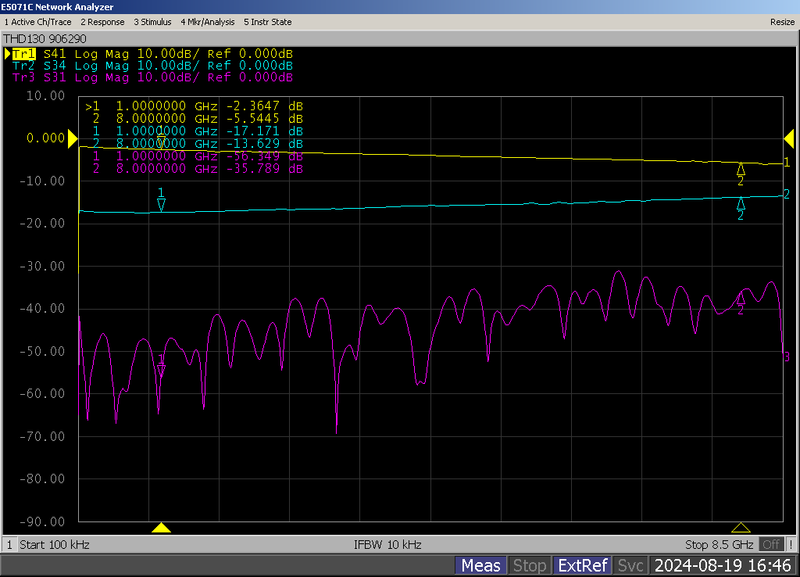Image resolution: width=800 pixels, height=577 pixels.
Task: Expand the Instr State menu
Action: click(x=269, y=21)
